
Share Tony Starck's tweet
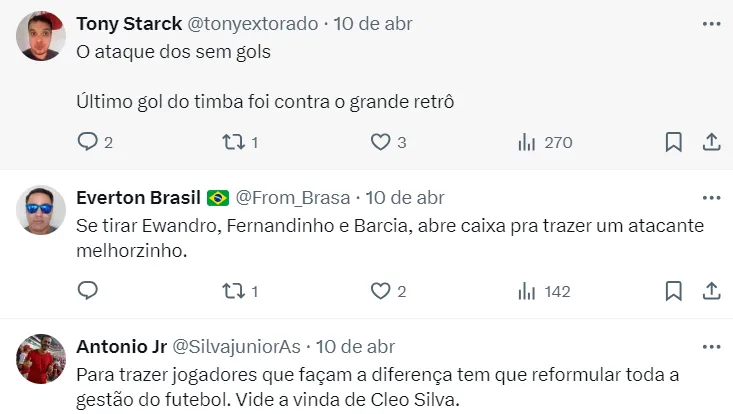point(711,142)
